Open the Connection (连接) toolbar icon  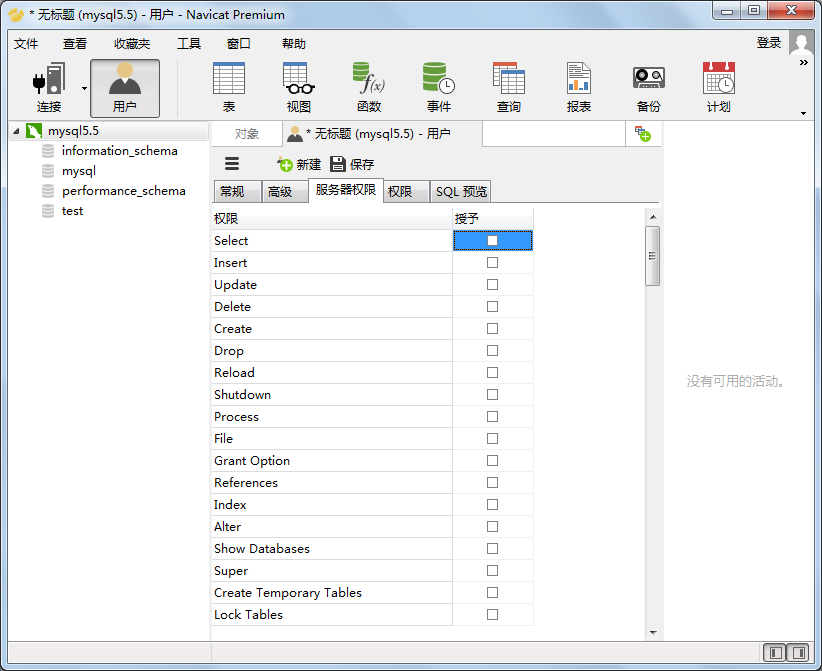[49, 88]
